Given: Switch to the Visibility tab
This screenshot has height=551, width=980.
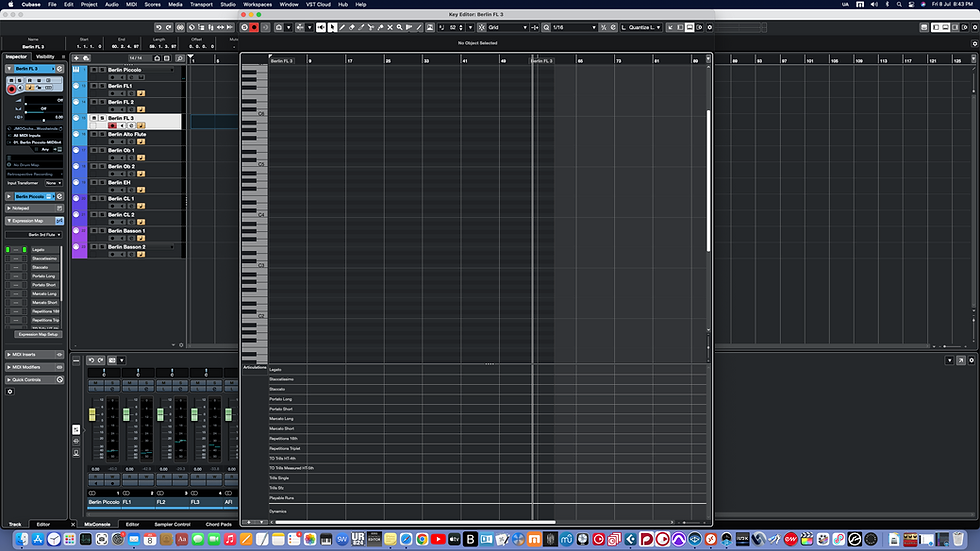Looking at the screenshot, I should [x=45, y=56].
